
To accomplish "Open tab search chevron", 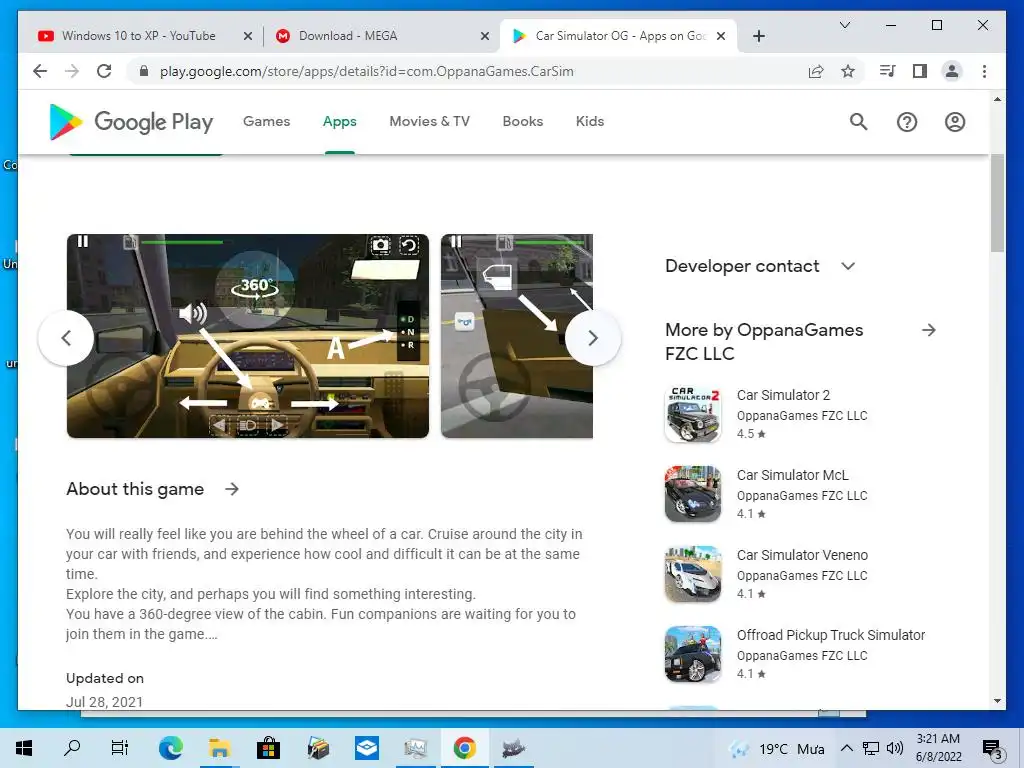I will coord(844,25).
